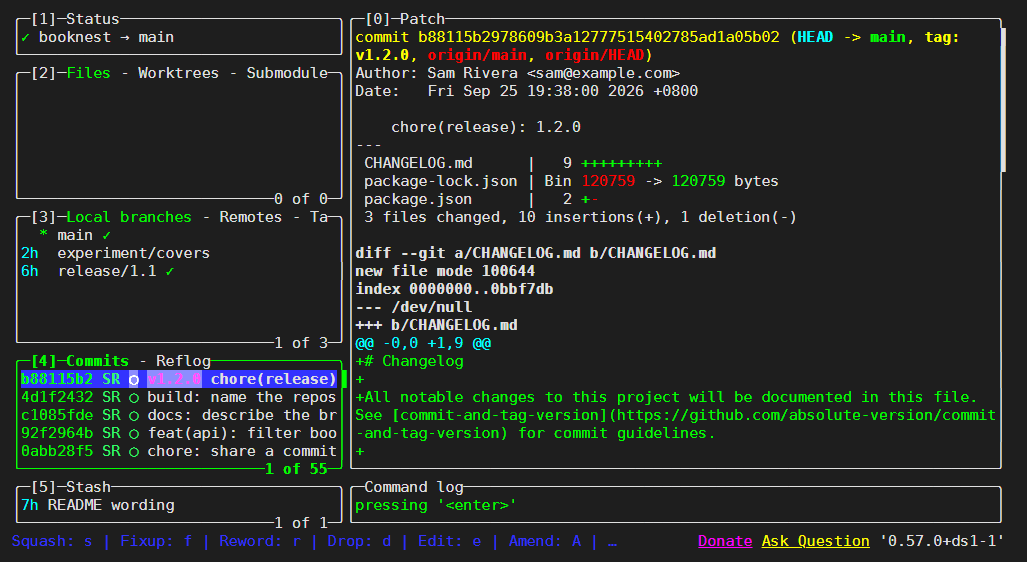Viewport: 1027px width, 562px height.
Task: Select the release/1.1 branch
Action: [x=179, y=271]
